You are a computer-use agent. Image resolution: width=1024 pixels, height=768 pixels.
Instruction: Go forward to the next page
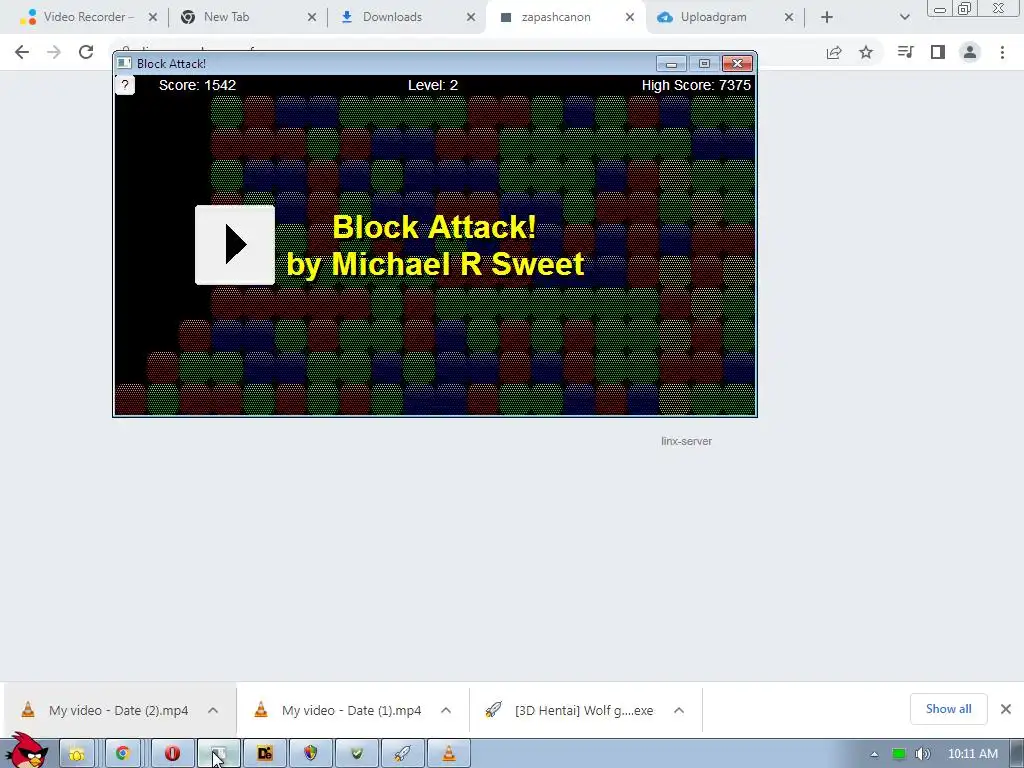point(54,52)
